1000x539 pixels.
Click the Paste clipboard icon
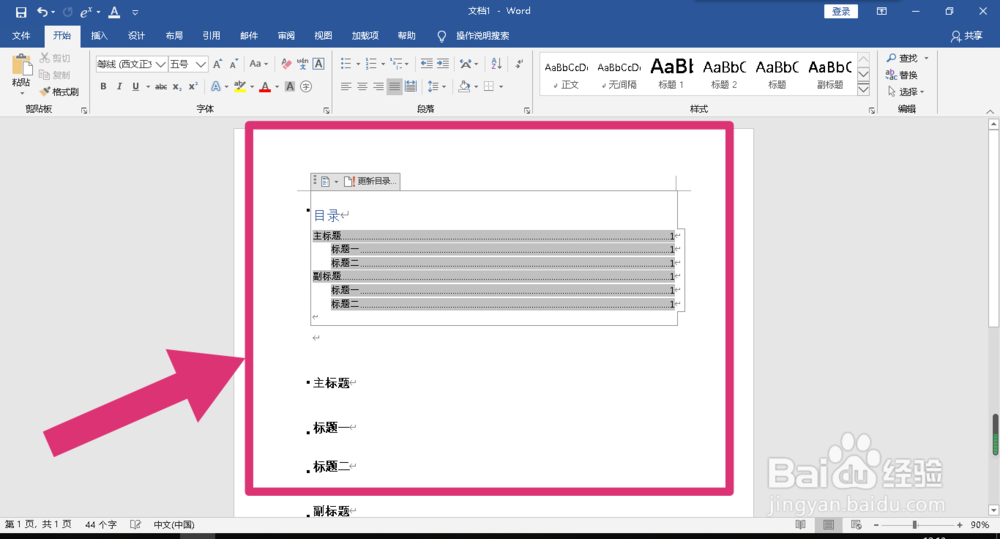click(x=21, y=65)
